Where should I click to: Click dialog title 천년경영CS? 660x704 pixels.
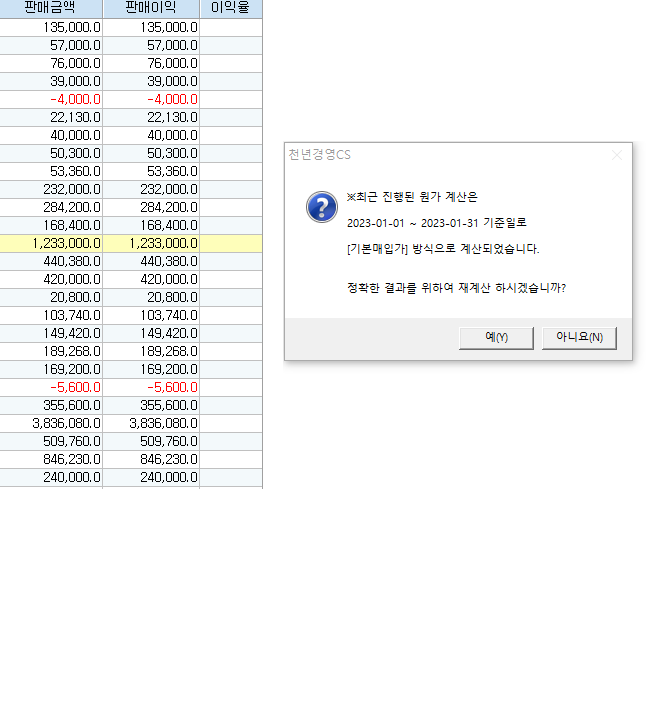319,155
